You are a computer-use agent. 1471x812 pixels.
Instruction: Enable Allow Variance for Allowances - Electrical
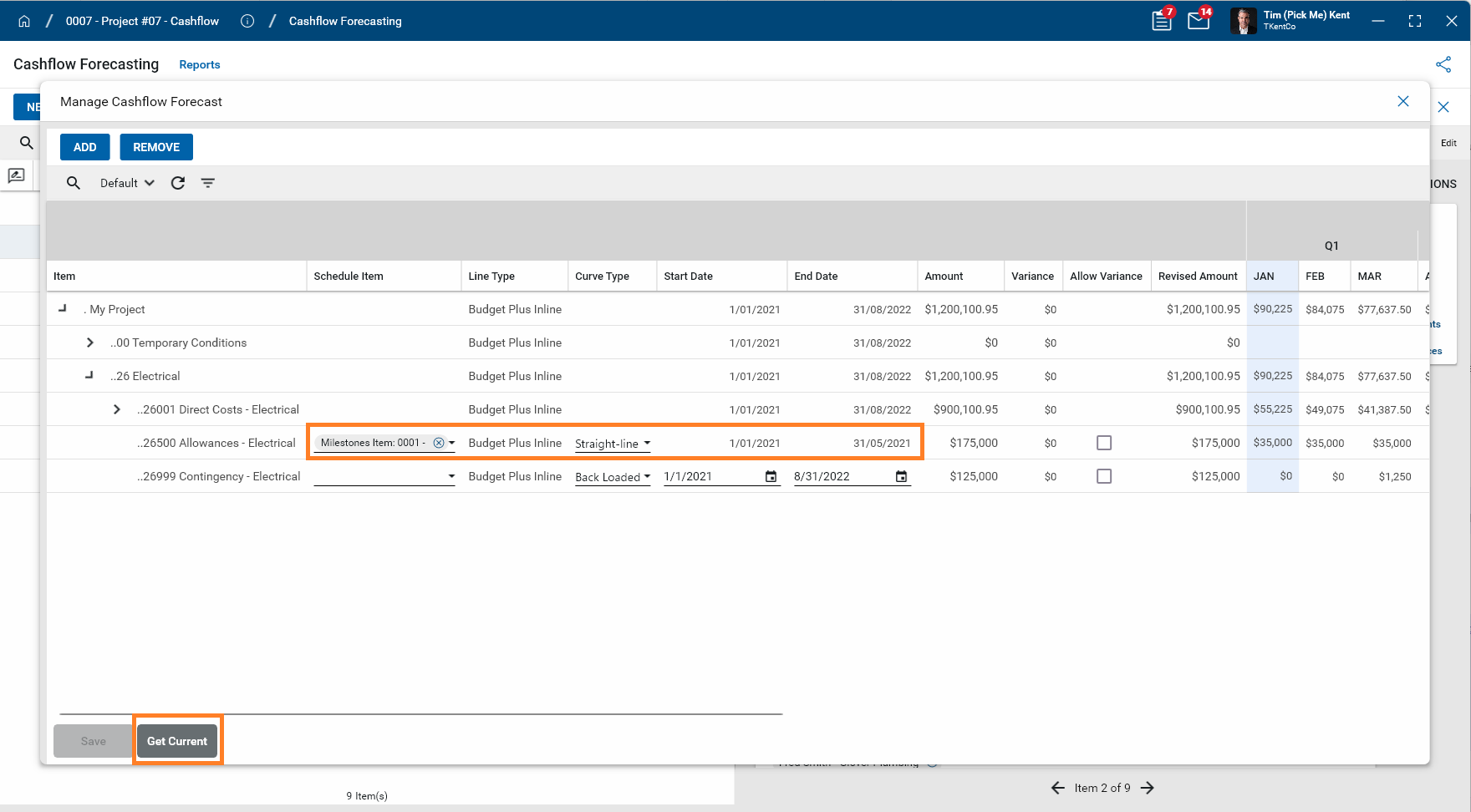point(1104,443)
